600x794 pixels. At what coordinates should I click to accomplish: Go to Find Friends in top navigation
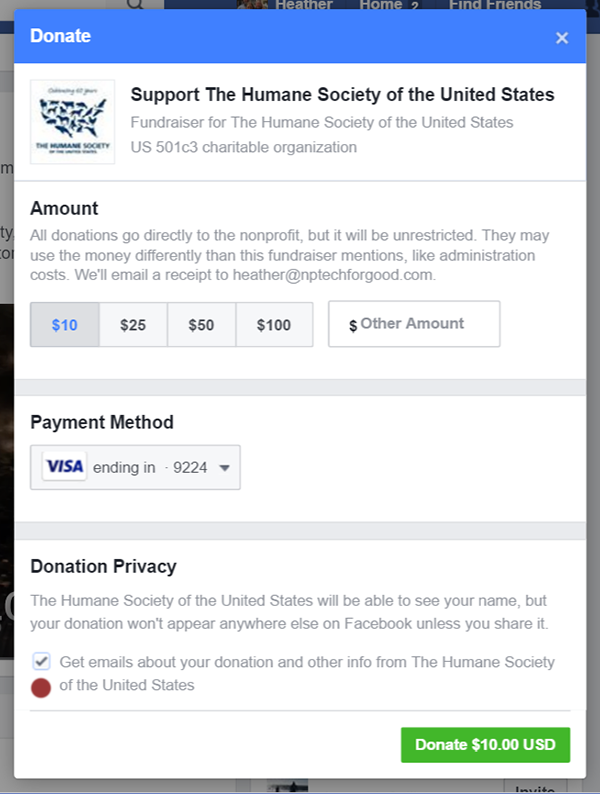click(x=495, y=5)
